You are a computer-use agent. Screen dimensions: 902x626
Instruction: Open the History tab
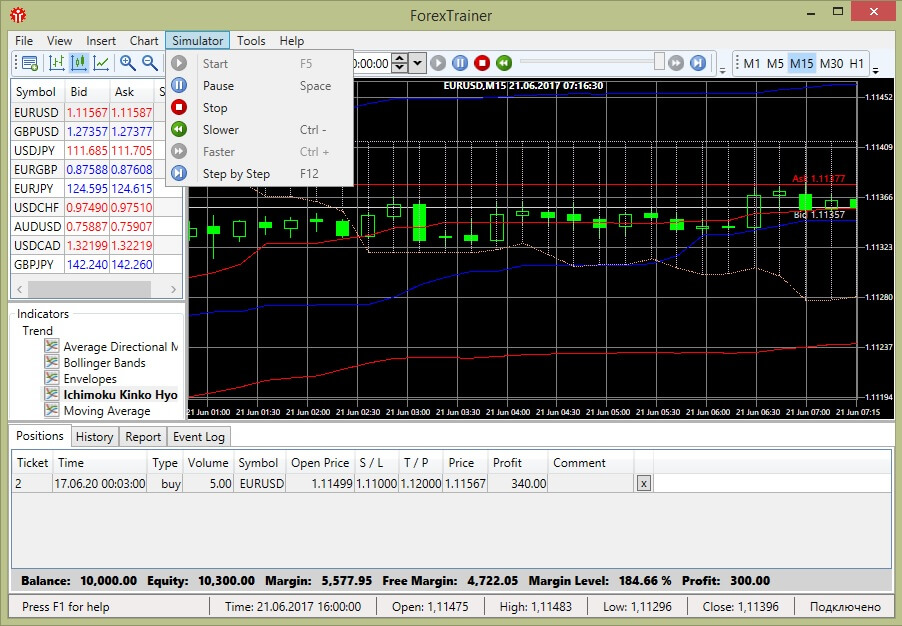click(94, 437)
